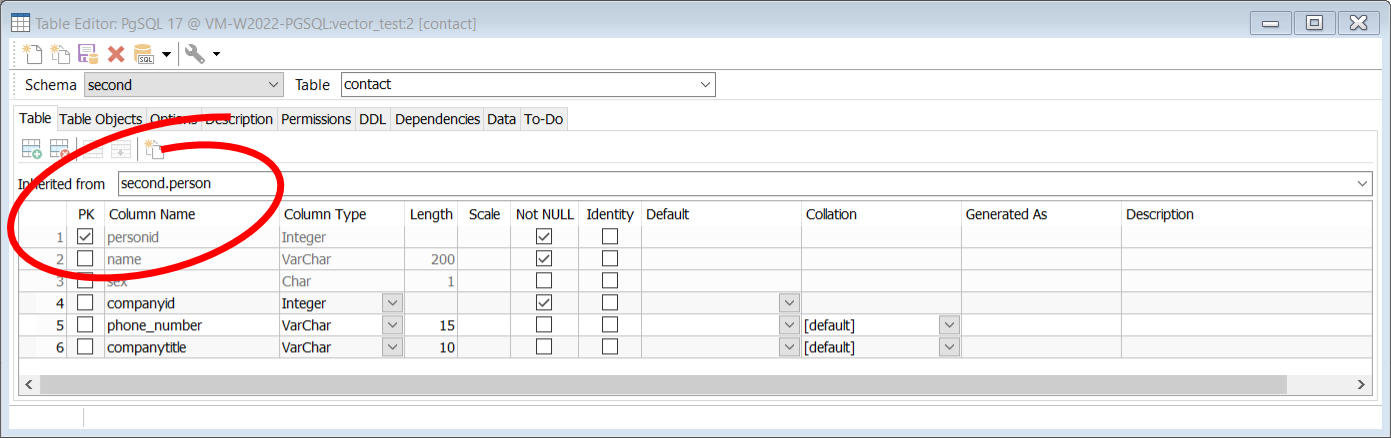Delete column using grid-with-red-x icon
Viewport: 1391px width, 438px height.
click(59, 150)
